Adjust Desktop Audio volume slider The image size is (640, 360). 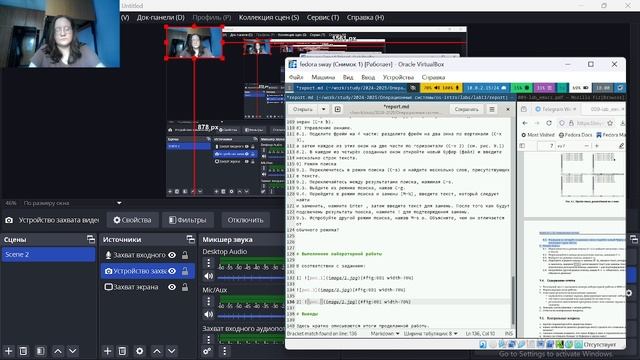pyautogui.click(x=251, y=278)
